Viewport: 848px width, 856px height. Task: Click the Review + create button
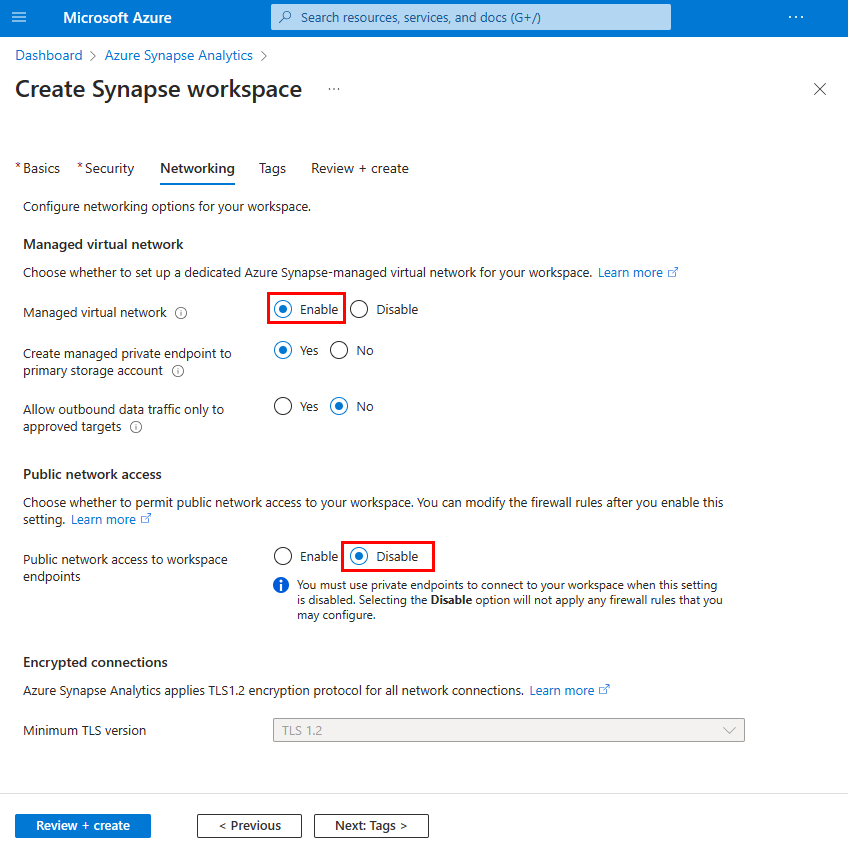(x=83, y=825)
